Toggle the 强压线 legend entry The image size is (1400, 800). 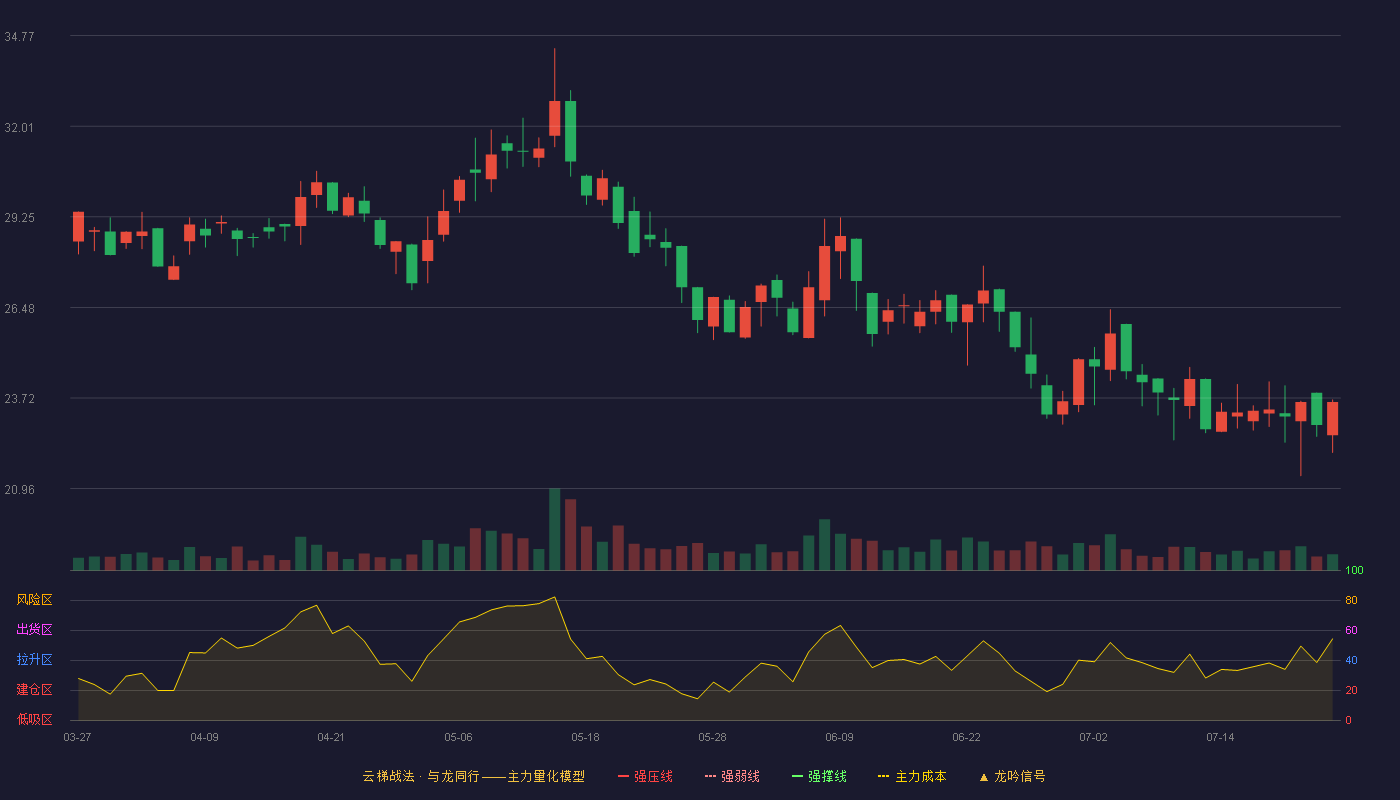pyautogui.click(x=645, y=776)
